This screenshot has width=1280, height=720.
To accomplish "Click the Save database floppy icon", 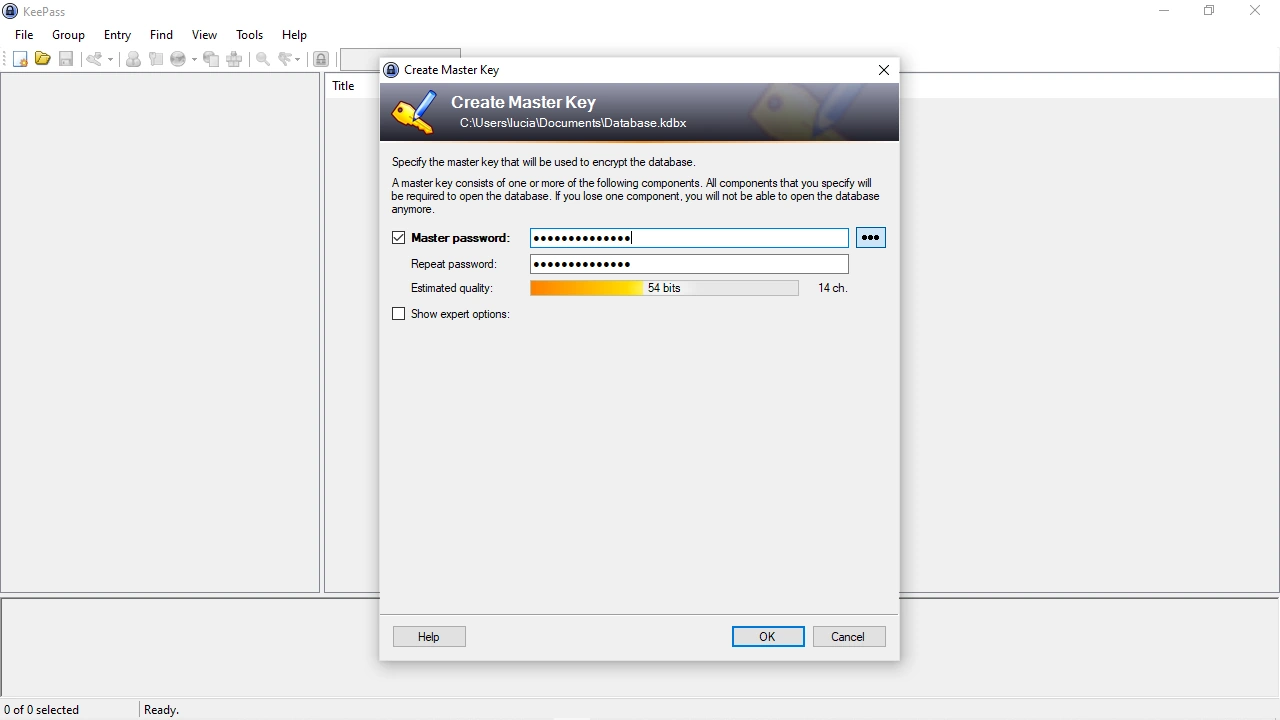I will click(x=66, y=59).
